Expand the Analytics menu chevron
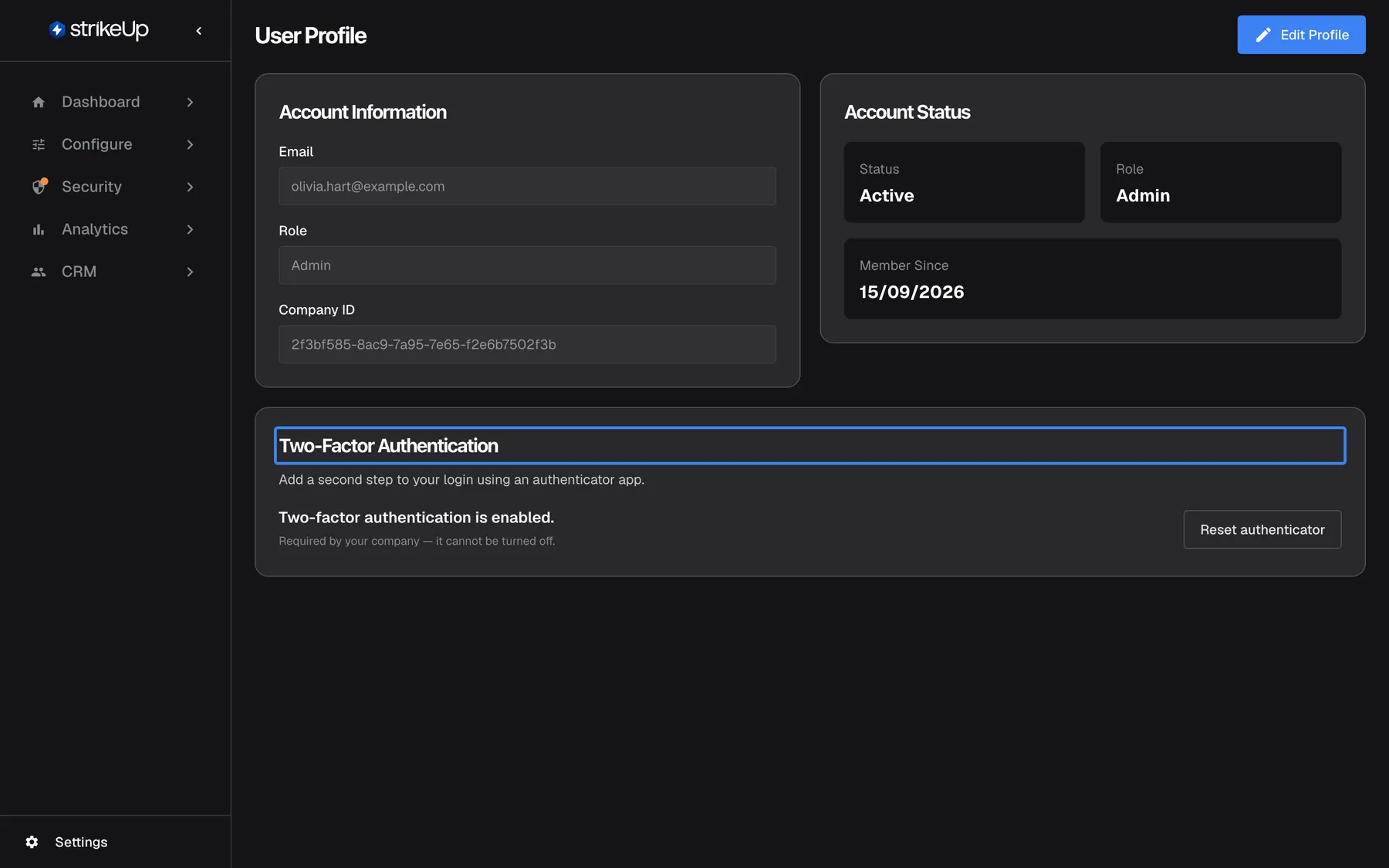 (x=190, y=229)
